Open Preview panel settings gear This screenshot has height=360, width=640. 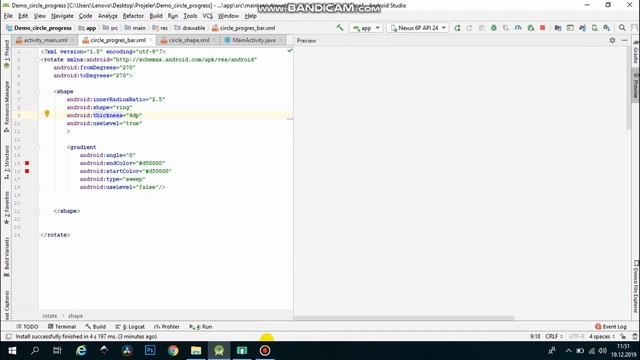click(x=612, y=40)
